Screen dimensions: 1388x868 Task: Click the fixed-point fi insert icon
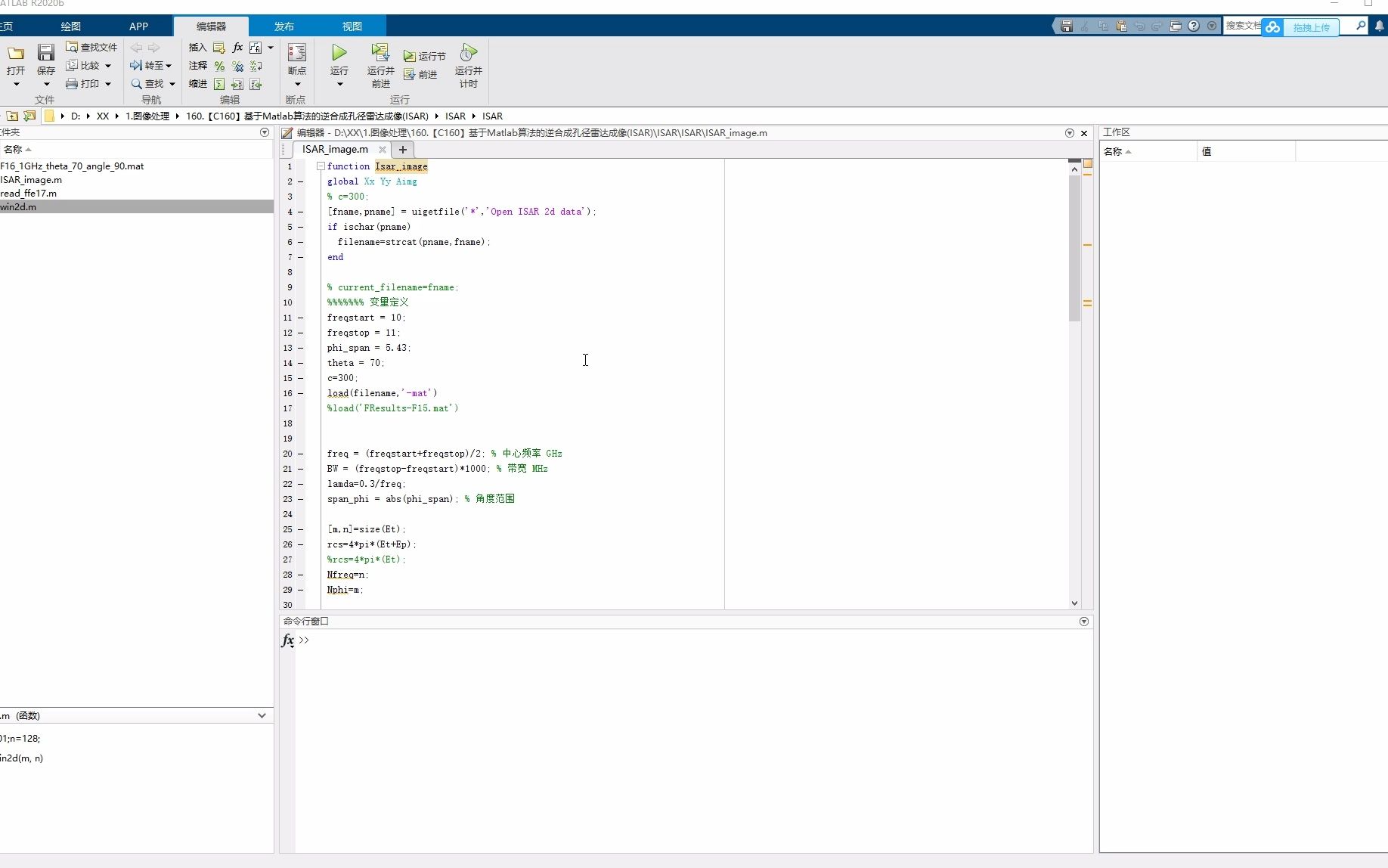(x=256, y=47)
